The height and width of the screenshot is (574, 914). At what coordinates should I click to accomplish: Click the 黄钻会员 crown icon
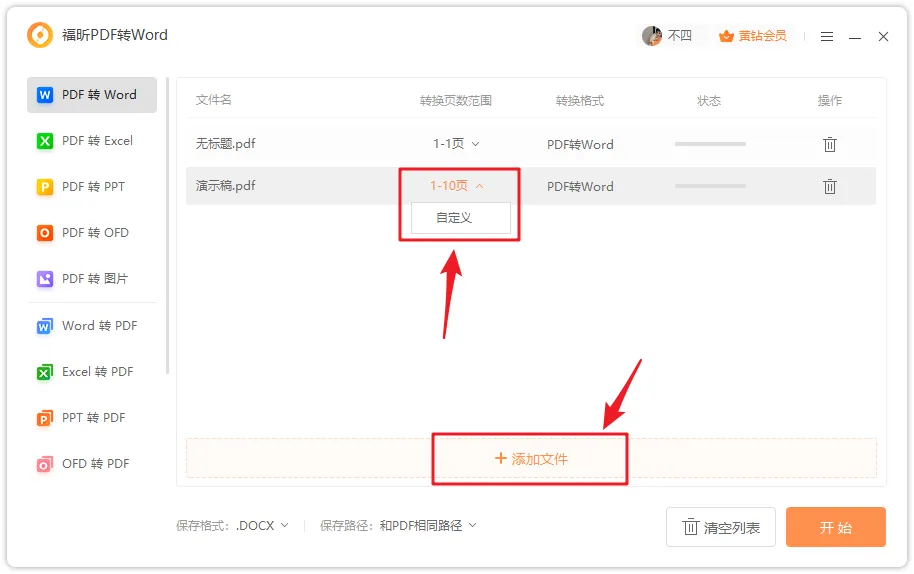[726, 36]
